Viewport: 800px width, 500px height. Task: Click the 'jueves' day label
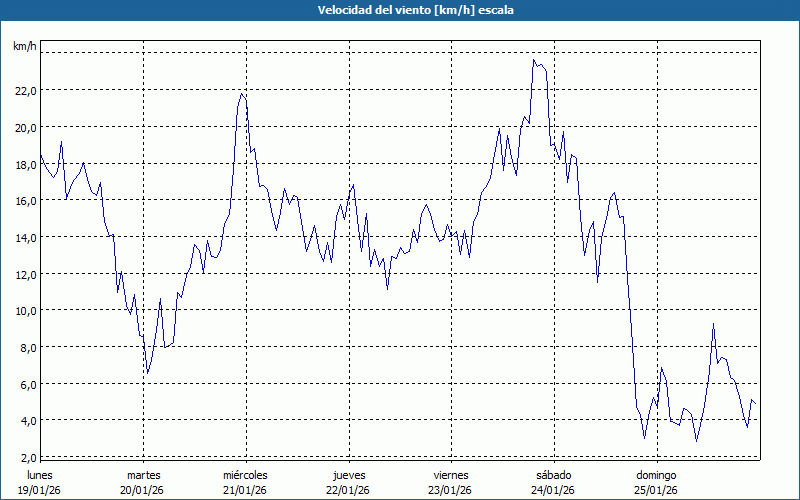[348, 475]
